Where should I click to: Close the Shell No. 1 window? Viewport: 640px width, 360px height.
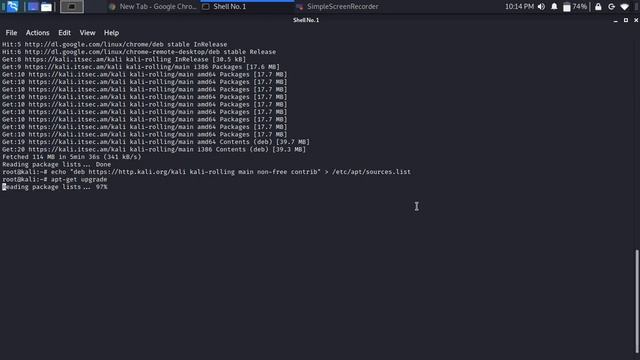pos(636,20)
